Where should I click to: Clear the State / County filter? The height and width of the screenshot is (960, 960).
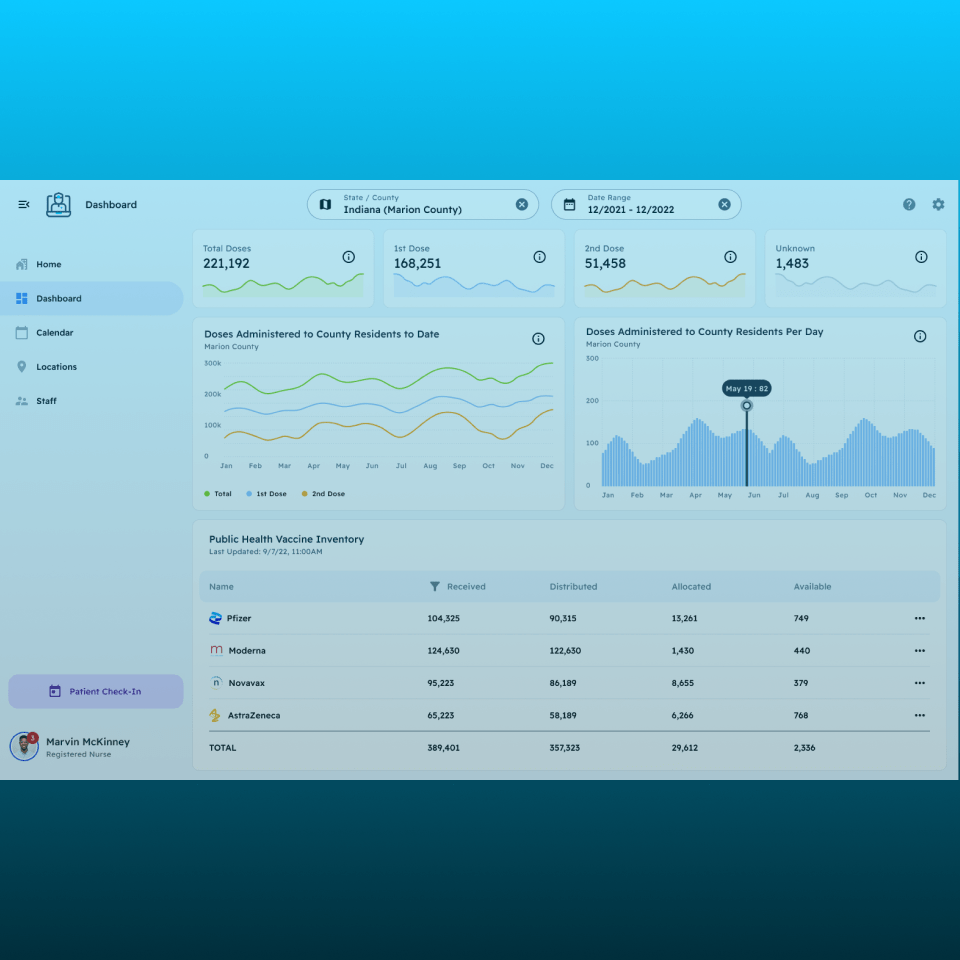tap(521, 205)
